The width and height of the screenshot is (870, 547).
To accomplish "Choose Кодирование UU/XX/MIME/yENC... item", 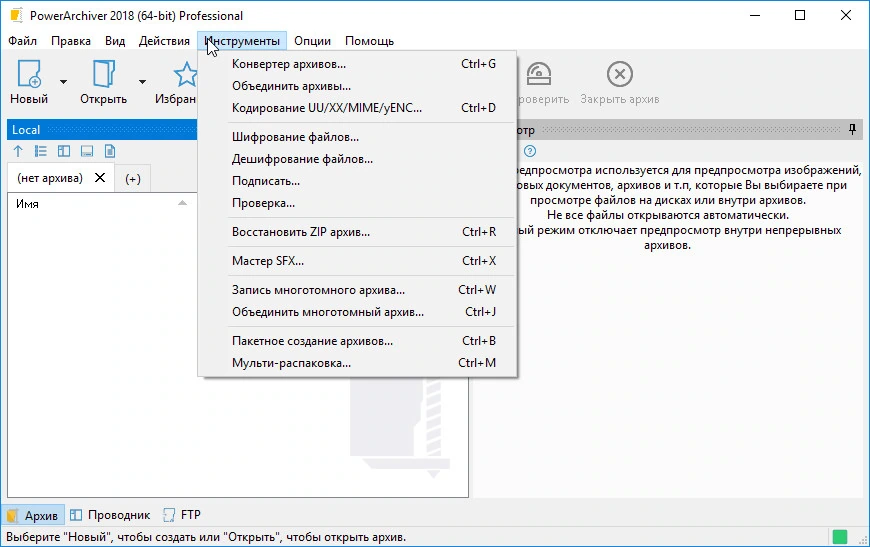I will 357,108.
